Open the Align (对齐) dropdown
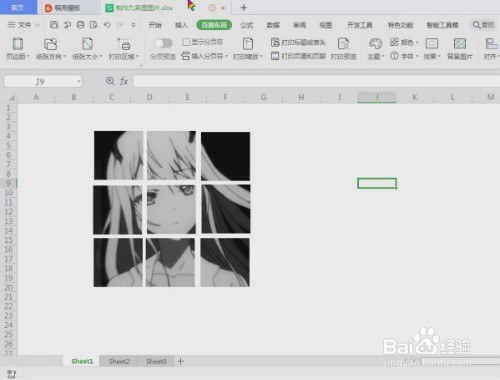 (x=491, y=49)
